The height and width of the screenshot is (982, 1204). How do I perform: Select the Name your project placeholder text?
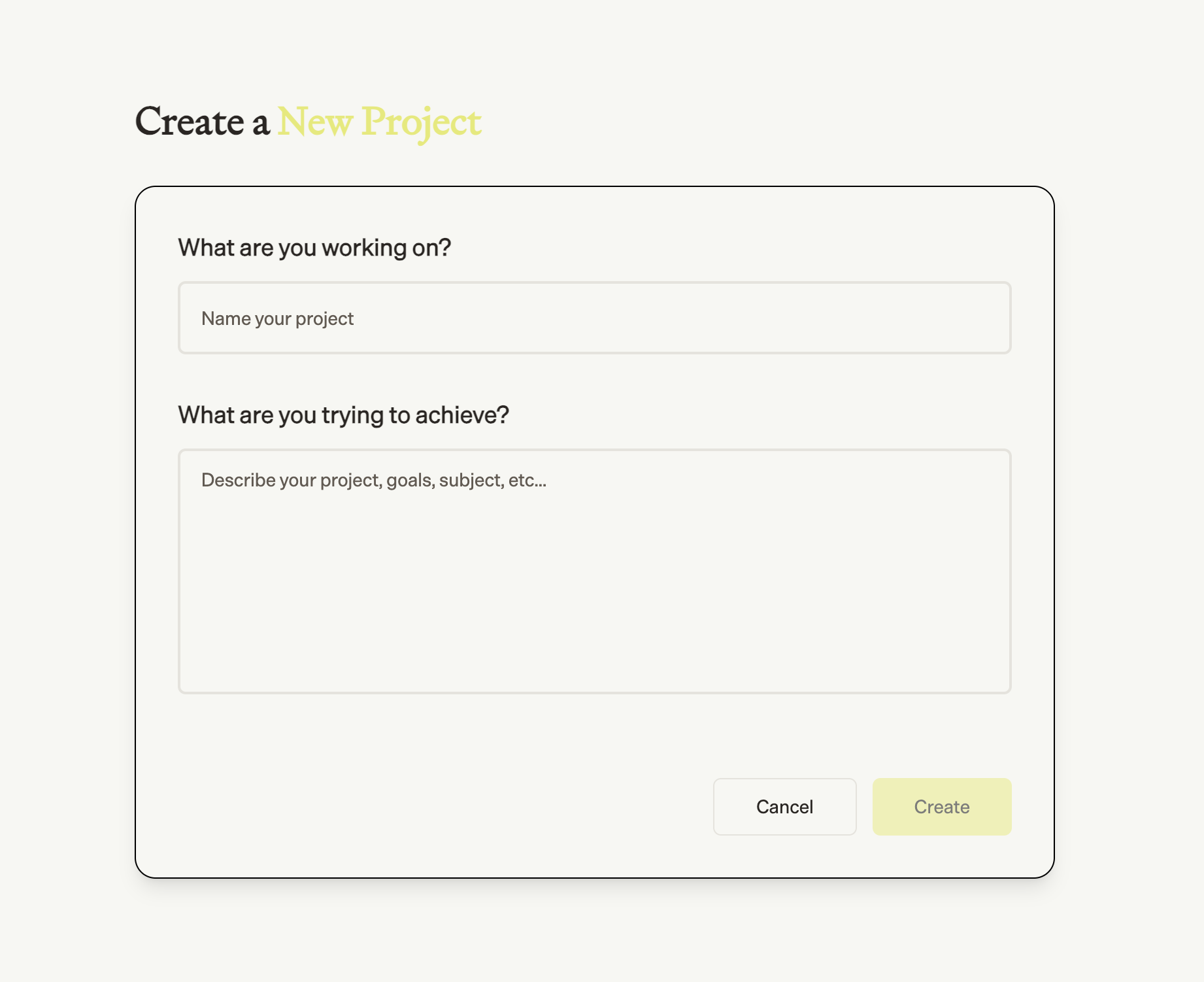pyautogui.click(x=276, y=318)
